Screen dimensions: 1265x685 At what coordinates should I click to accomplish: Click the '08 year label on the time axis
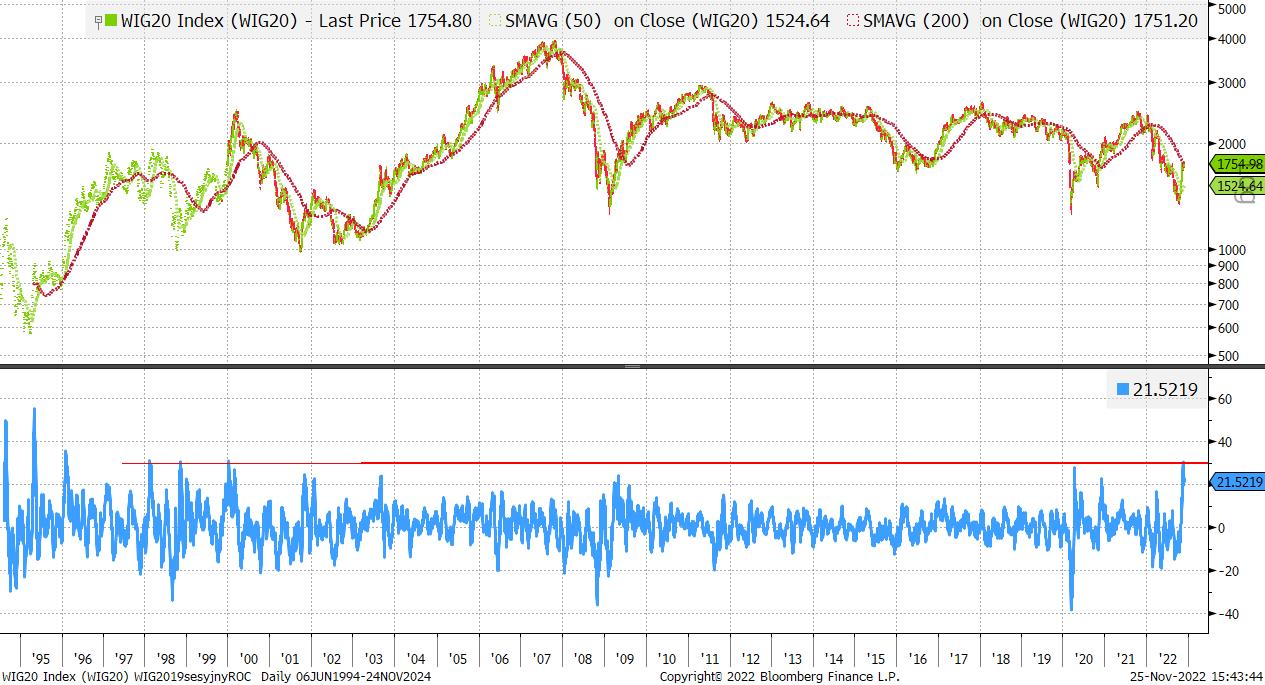click(x=583, y=659)
